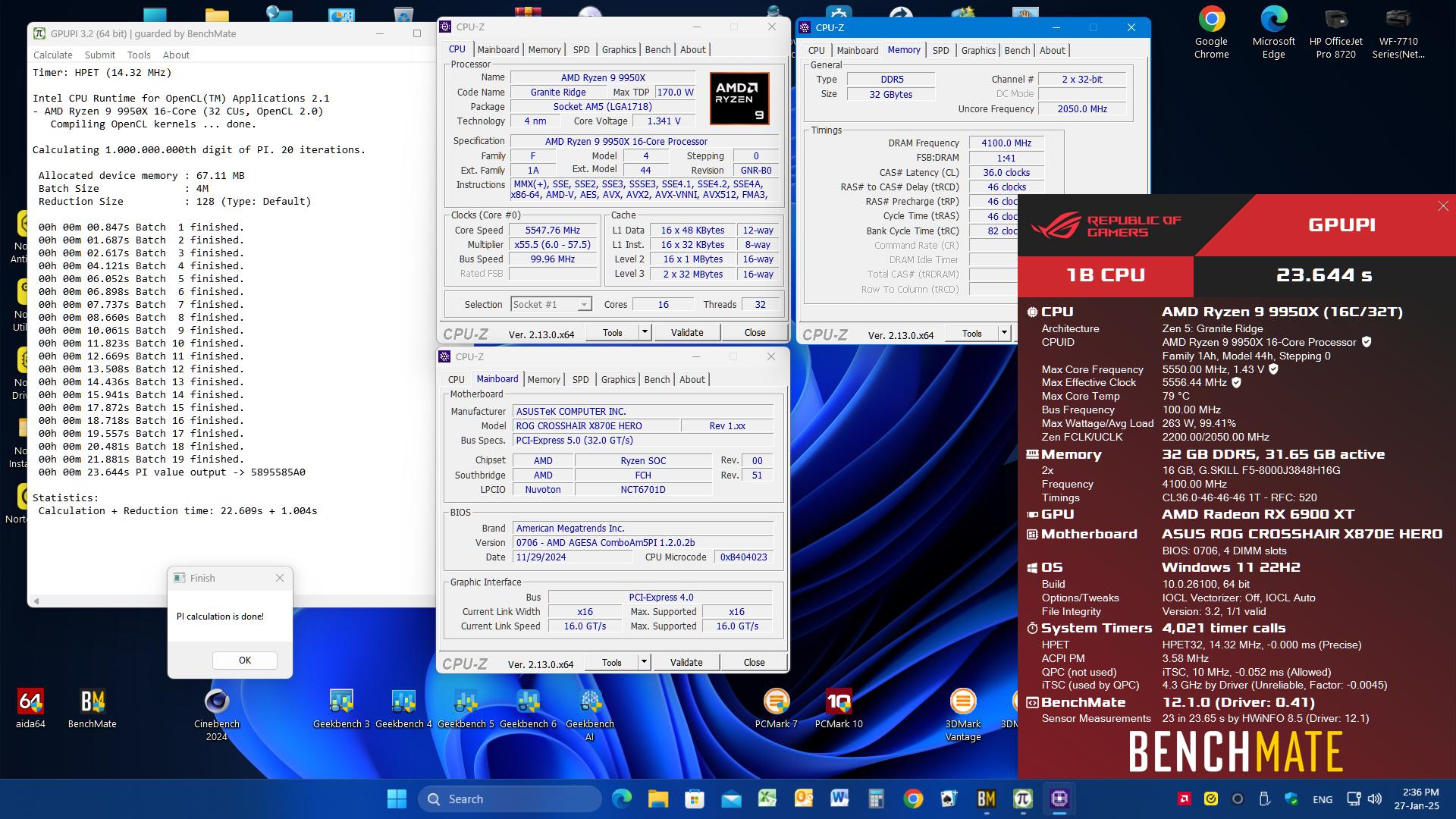Click the ENG language indicator
The image size is (1456, 819).
coord(1323,799)
